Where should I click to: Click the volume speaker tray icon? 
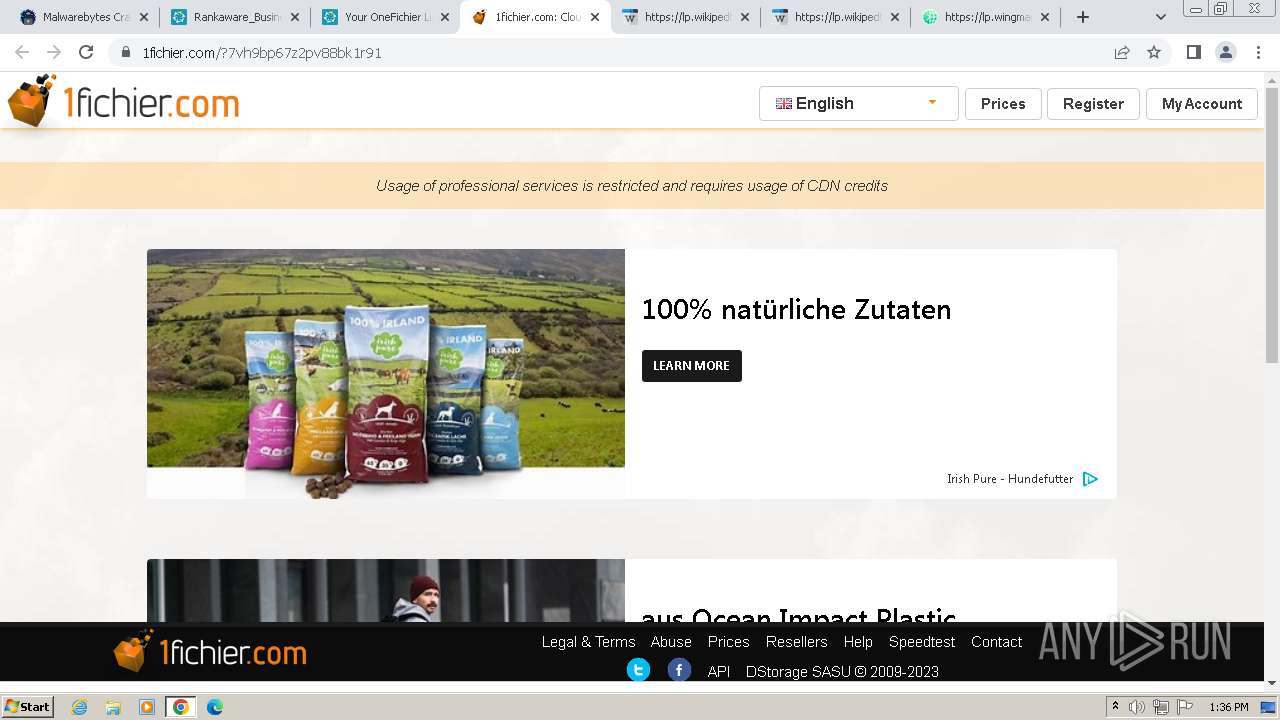(x=1137, y=707)
